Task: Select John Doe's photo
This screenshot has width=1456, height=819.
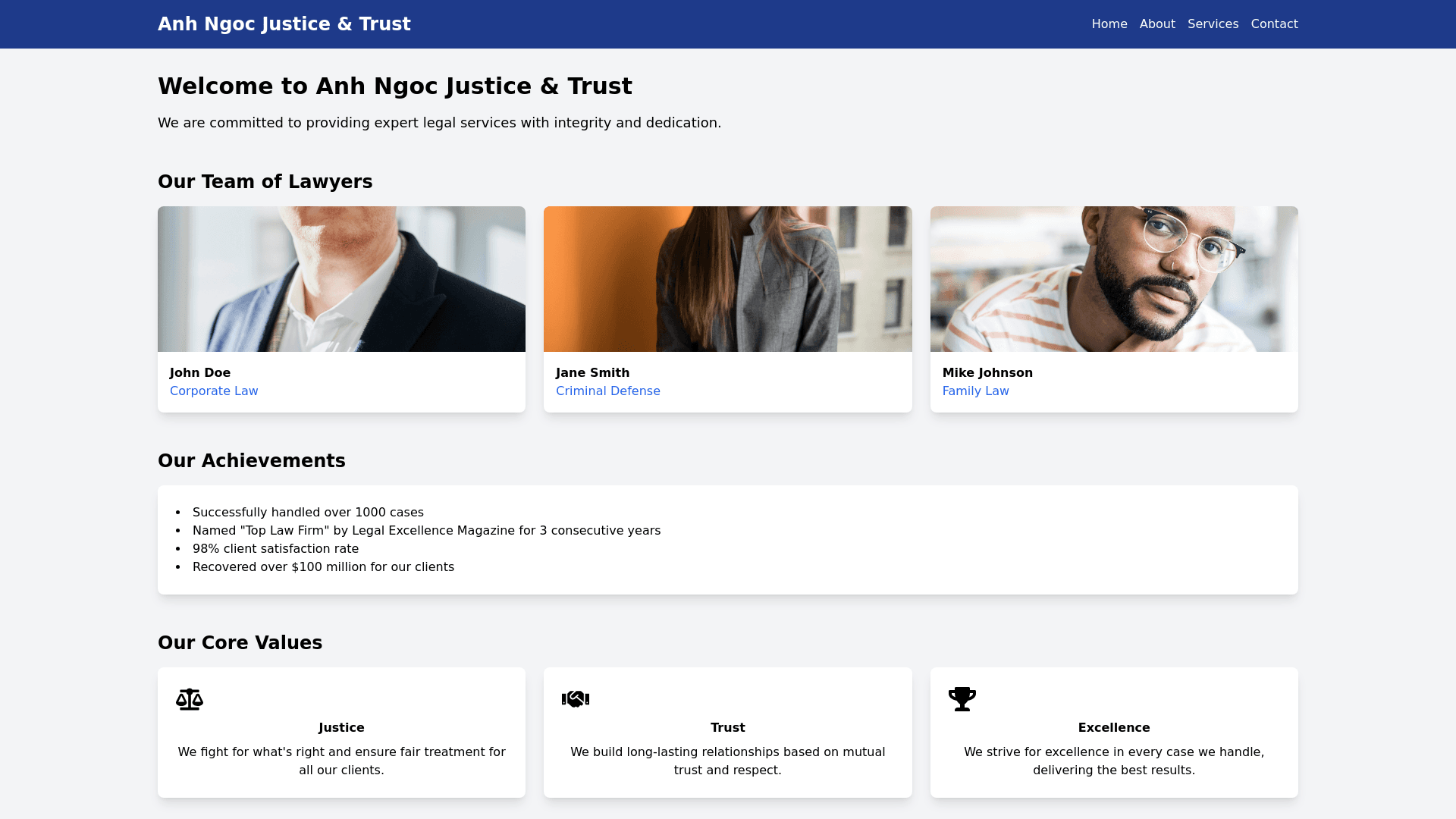Action: pos(341,279)
